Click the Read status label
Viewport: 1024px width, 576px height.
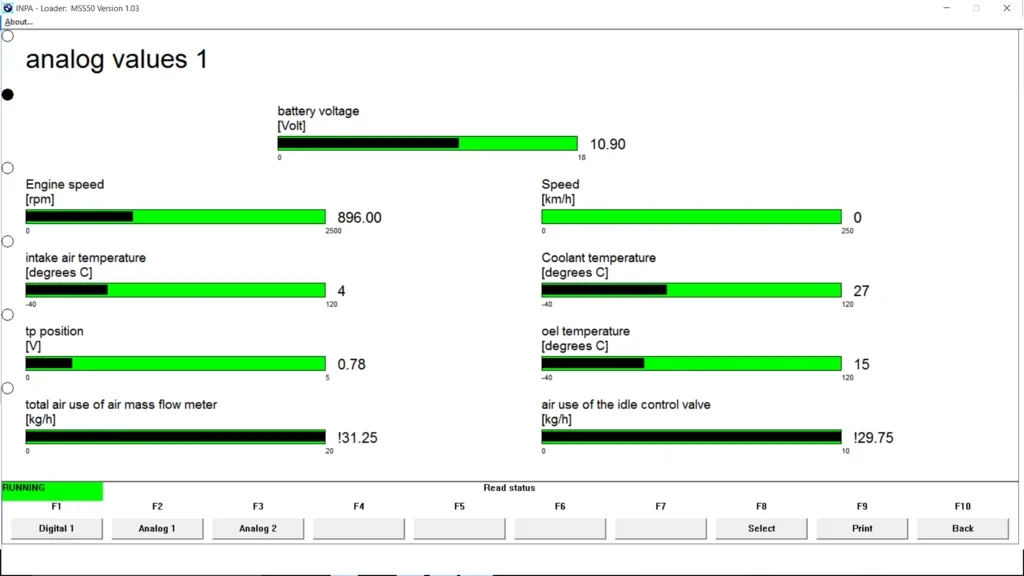(x=509, y=488)
